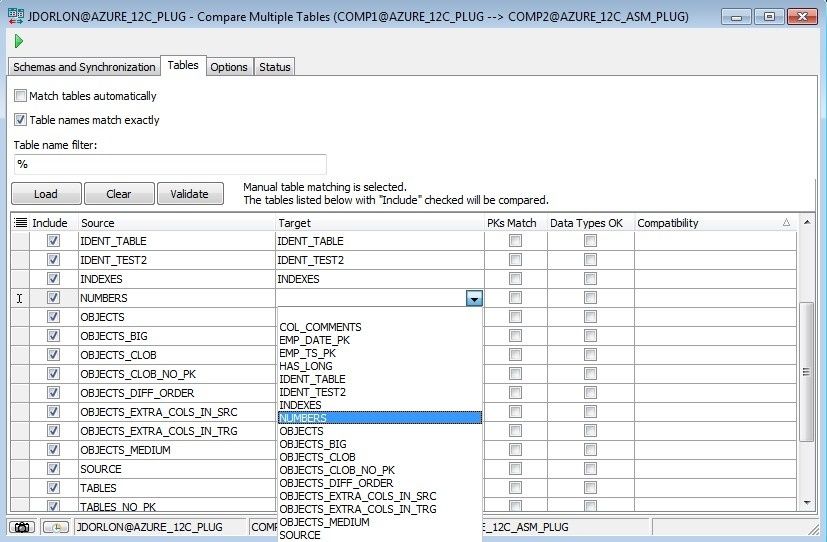Screen dimensions: 827x542
Task: Choose OBJECTS_MEDIUM from the dropdown list
Action: 380,522
